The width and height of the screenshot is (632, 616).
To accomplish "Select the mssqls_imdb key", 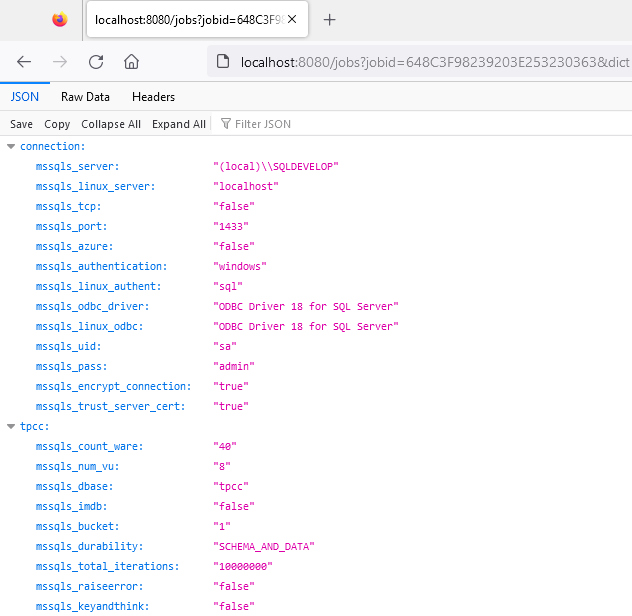I will tap(71, 506).
